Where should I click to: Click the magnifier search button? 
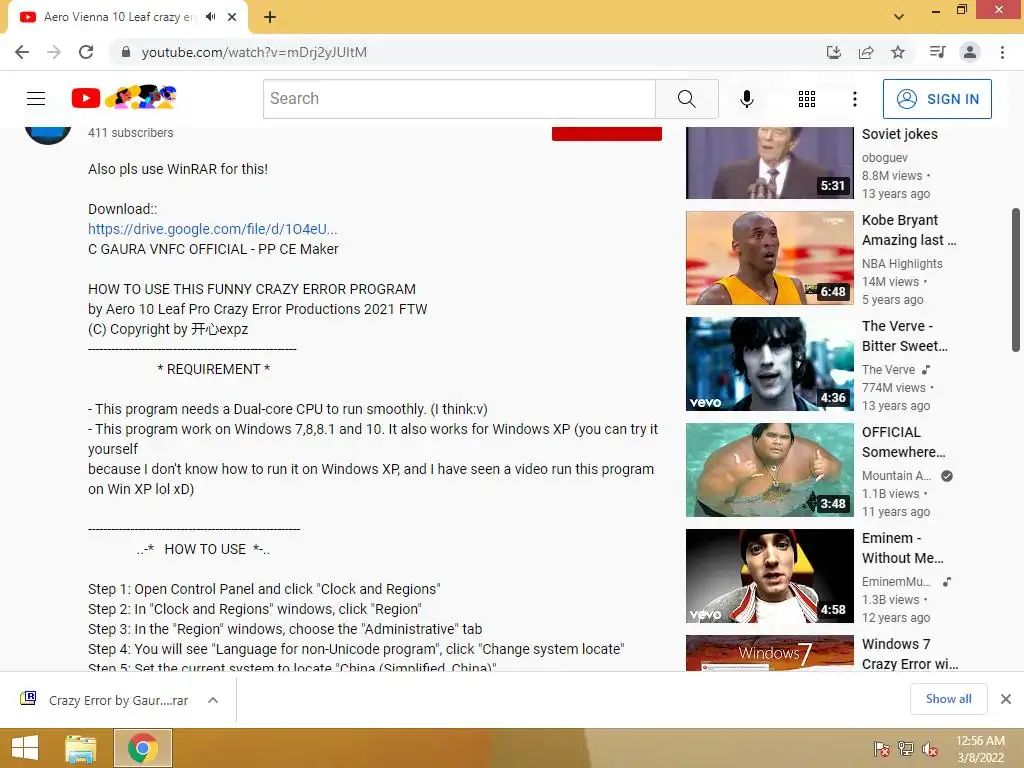pos(686,99)
